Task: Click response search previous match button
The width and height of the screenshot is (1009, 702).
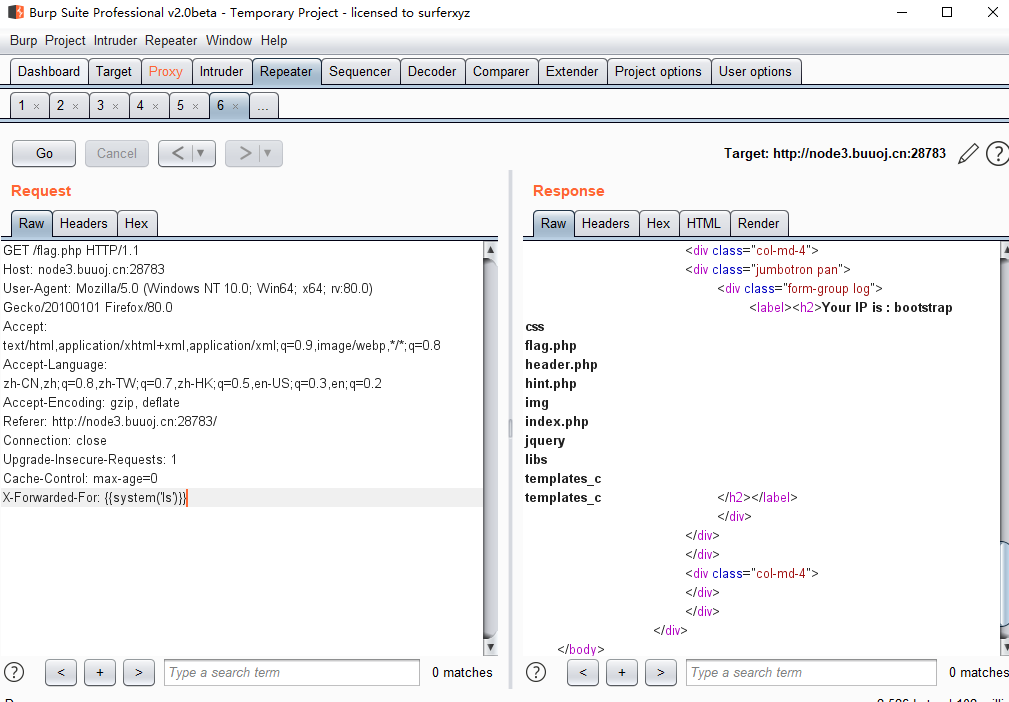Action: [x=583, y=672]
